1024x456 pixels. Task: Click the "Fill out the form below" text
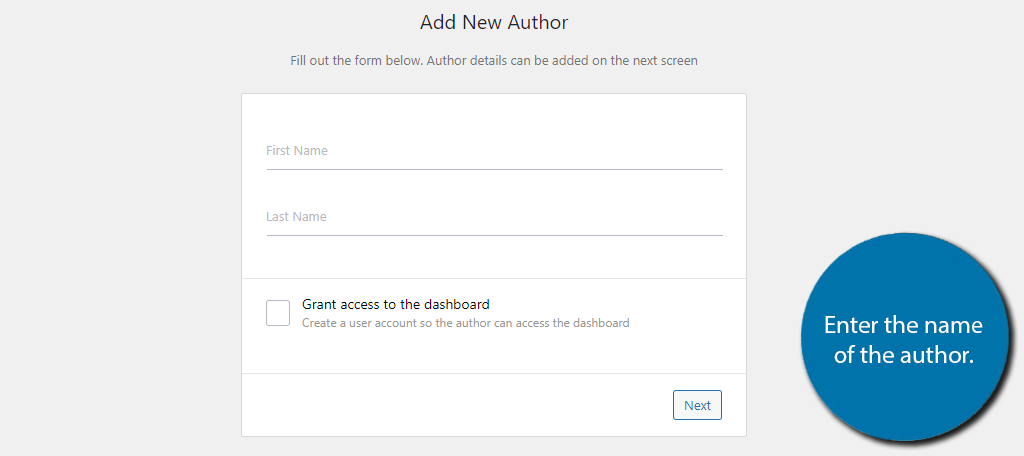(x=356, y=60)
